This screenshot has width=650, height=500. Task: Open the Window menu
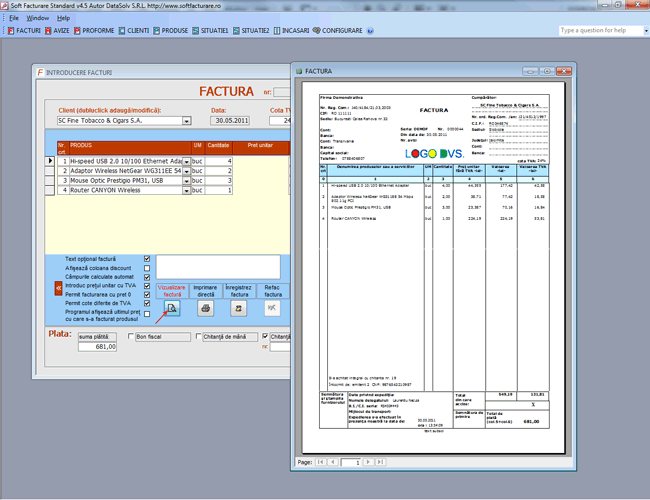click(38, 18)
